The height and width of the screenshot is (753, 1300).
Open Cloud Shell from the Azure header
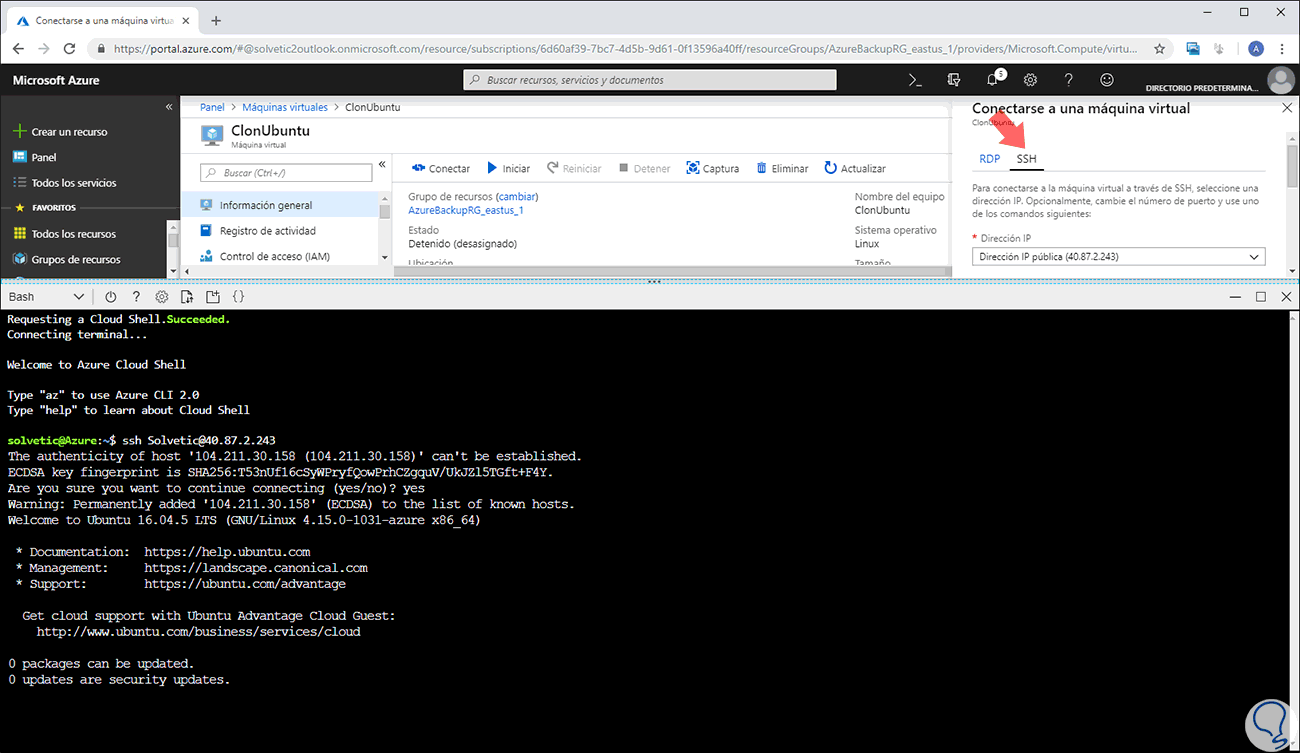click(915, 80)
